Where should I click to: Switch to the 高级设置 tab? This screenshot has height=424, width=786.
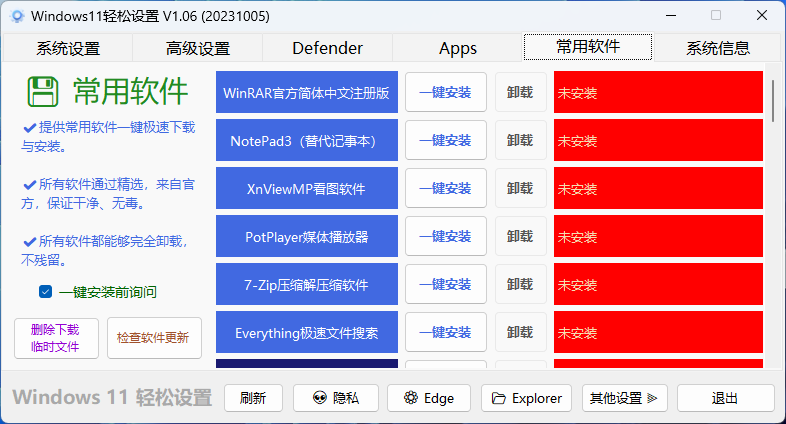[198, 48]
